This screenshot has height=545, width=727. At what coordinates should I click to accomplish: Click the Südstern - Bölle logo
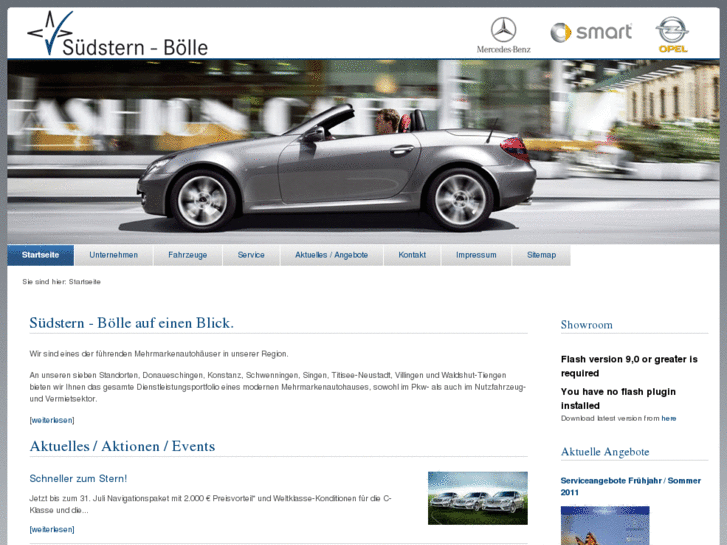point(117,33)
